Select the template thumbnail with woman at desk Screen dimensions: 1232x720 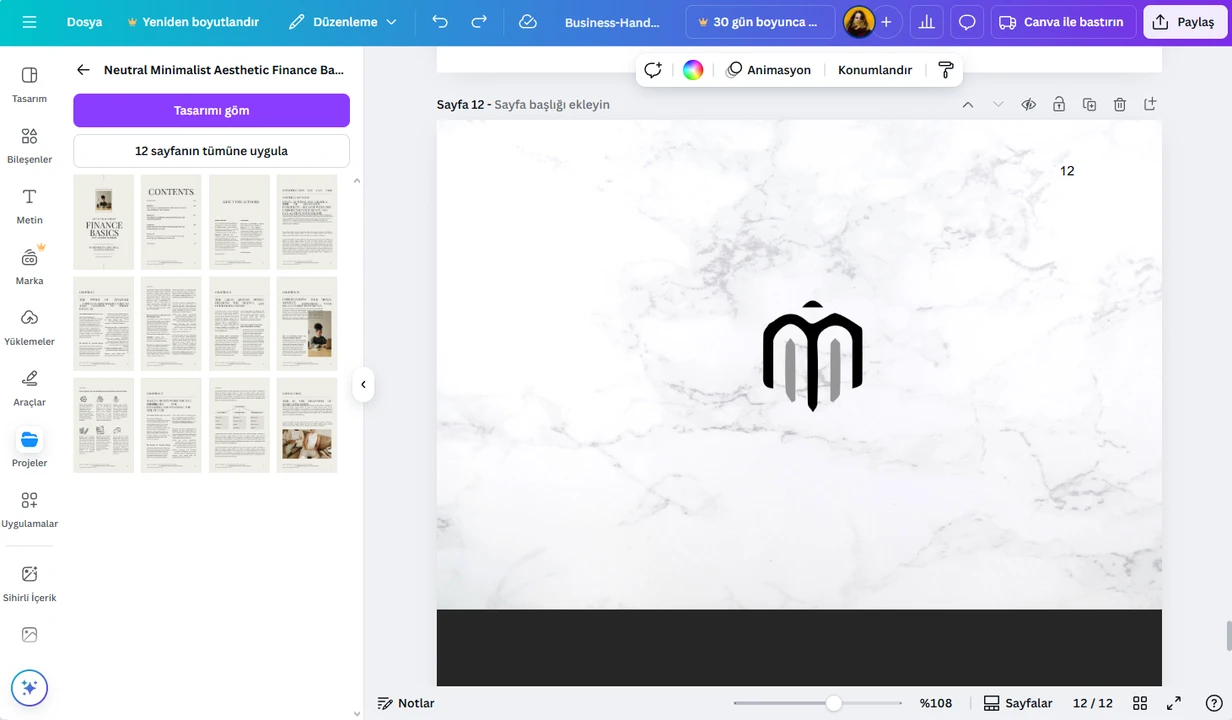307,324
